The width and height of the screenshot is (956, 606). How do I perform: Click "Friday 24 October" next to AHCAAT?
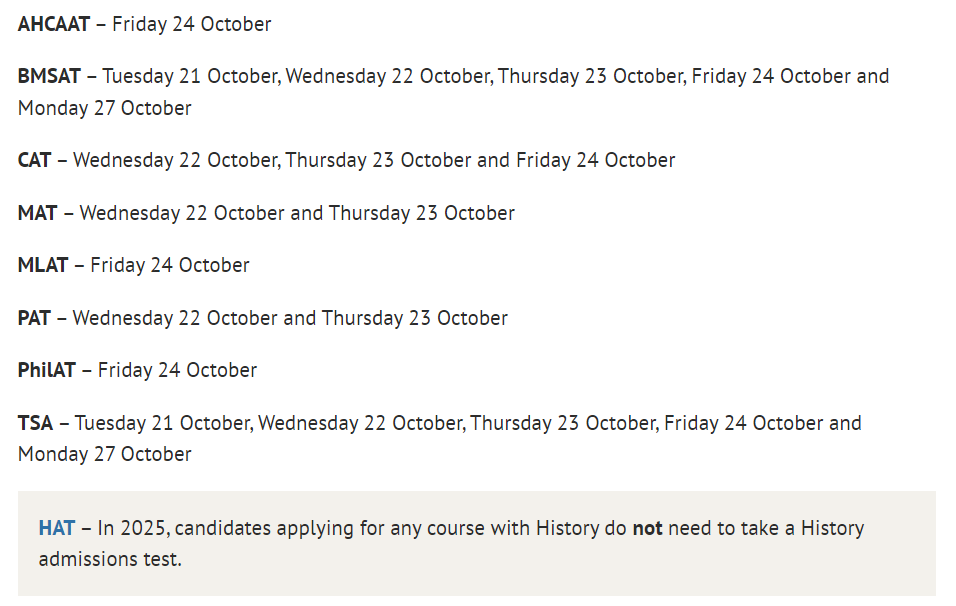[x=191, y=24]
